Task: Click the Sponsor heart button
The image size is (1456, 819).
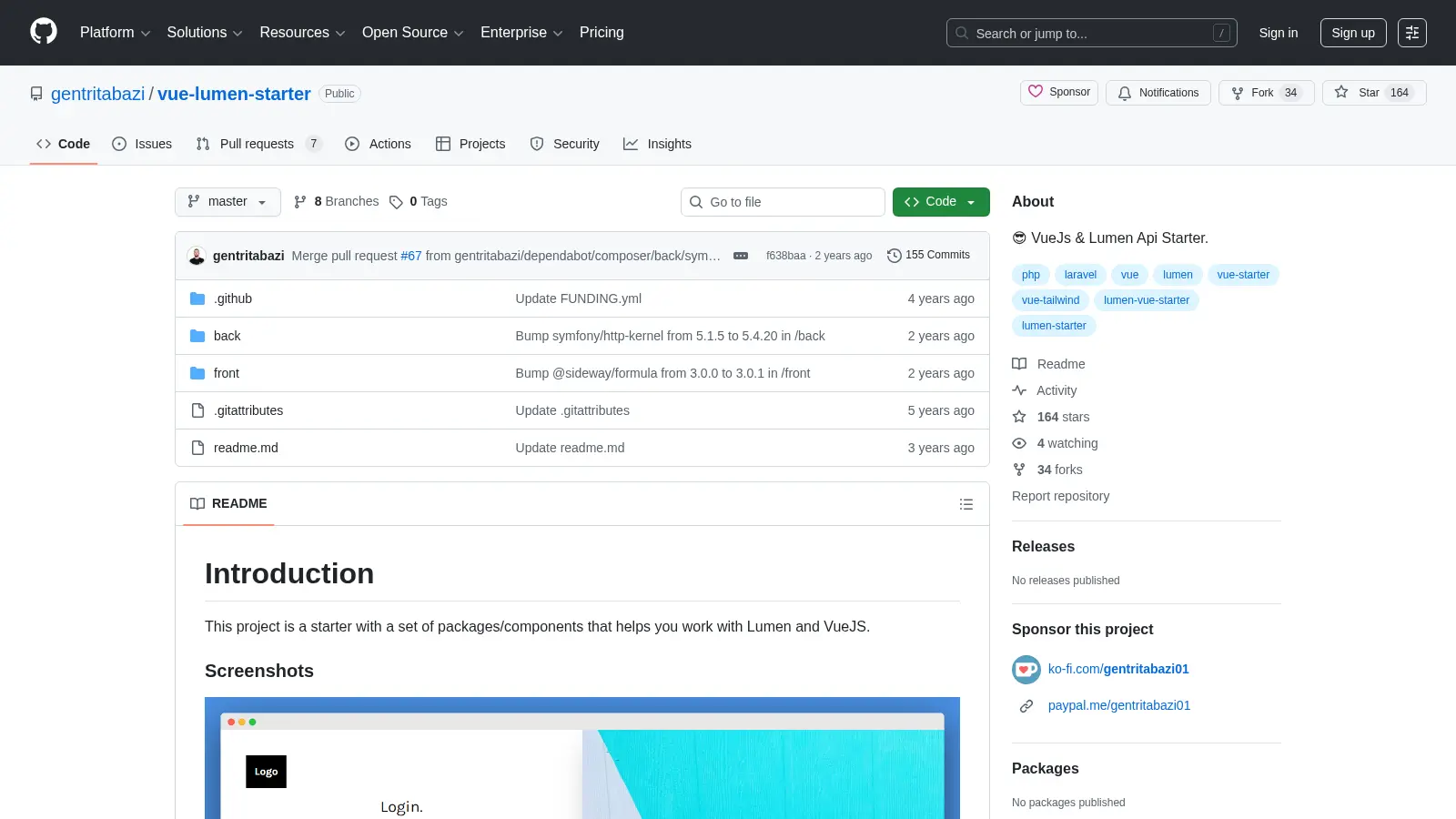Action: (1059, 93)
